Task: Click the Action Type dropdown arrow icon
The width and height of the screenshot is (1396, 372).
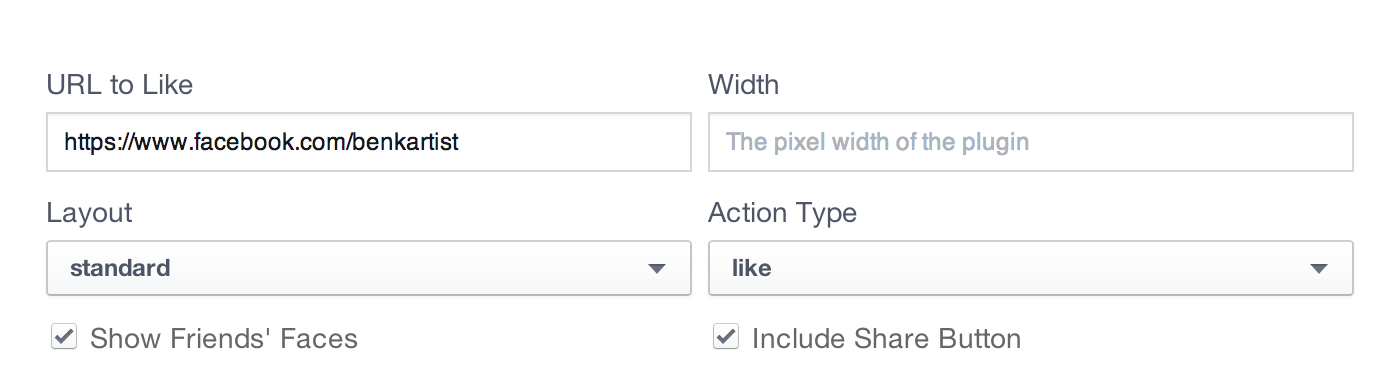Action: (1319, 269)
